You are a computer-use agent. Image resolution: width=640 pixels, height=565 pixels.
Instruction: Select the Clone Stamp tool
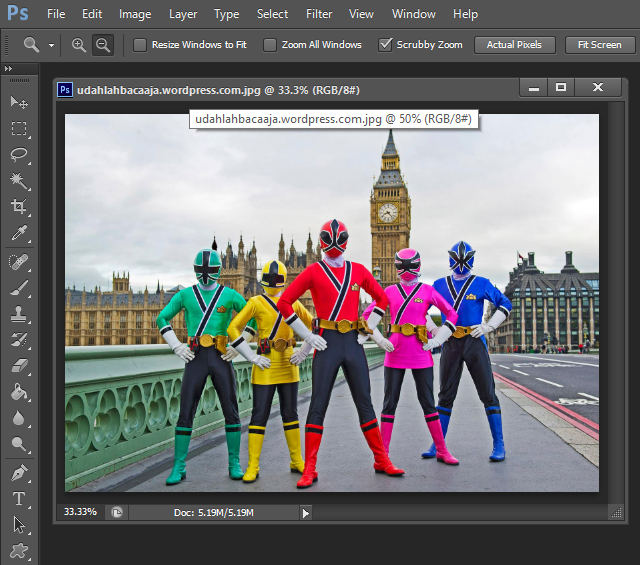[19, 314]
